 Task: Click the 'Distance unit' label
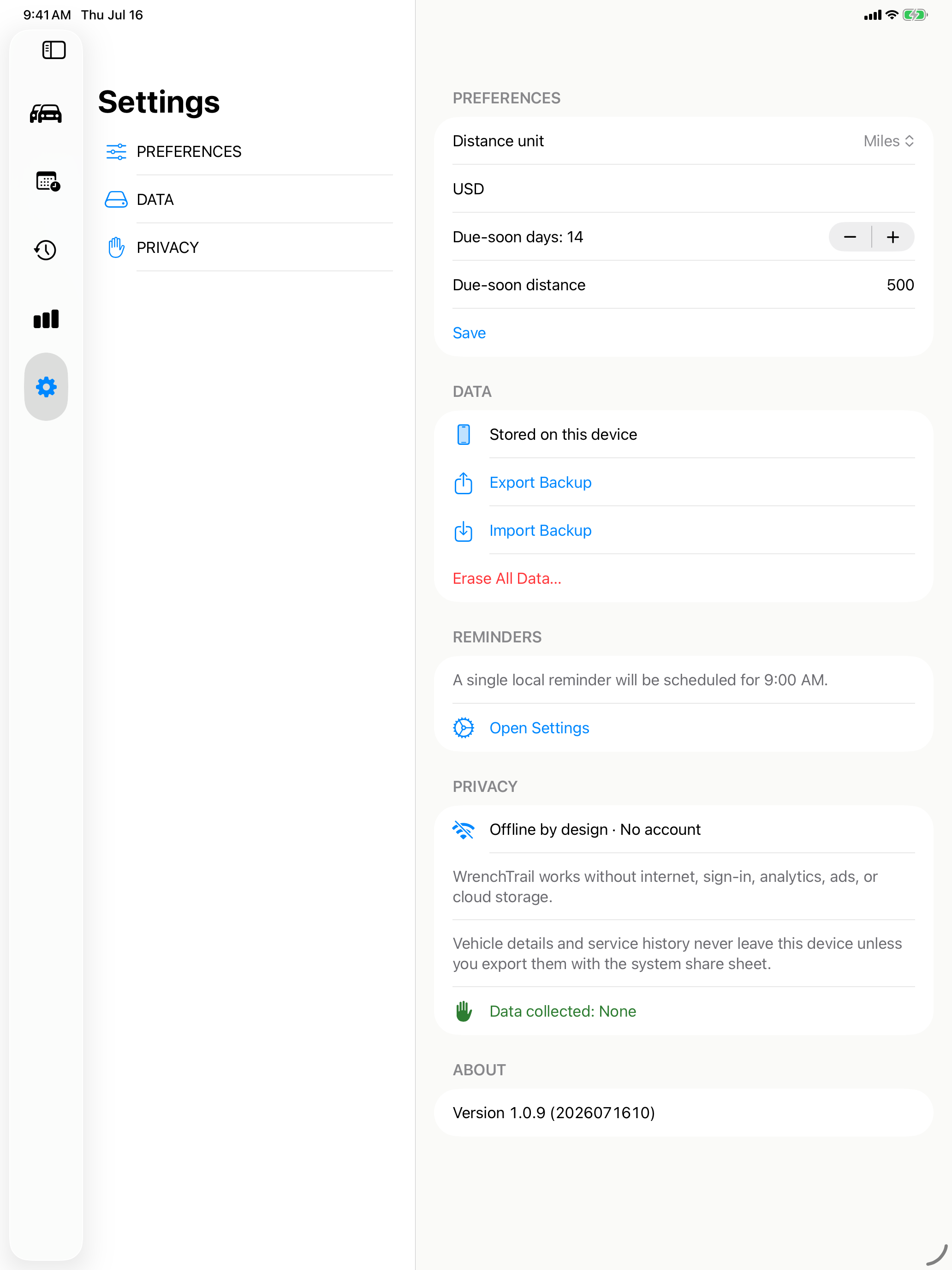[498, 141]
